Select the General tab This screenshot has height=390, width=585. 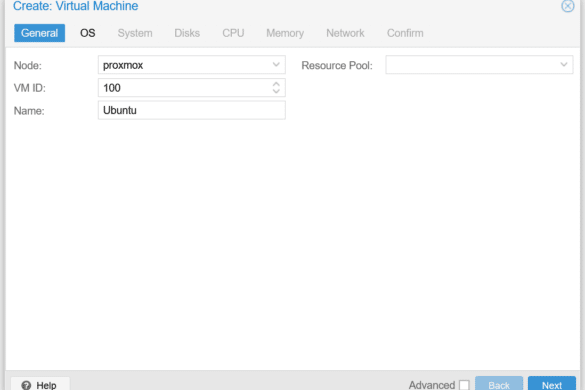tap(40, 33)
